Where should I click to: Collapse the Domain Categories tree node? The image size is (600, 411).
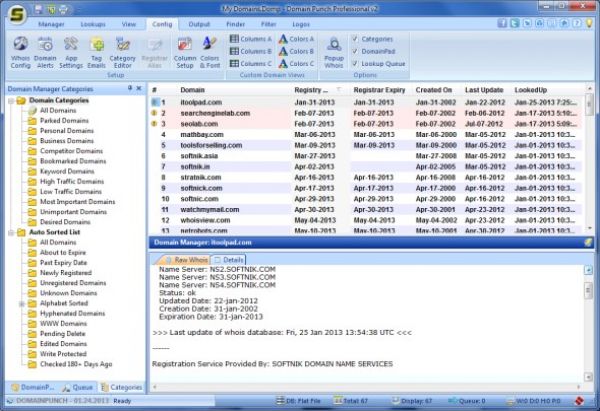(x=11, y=101)
